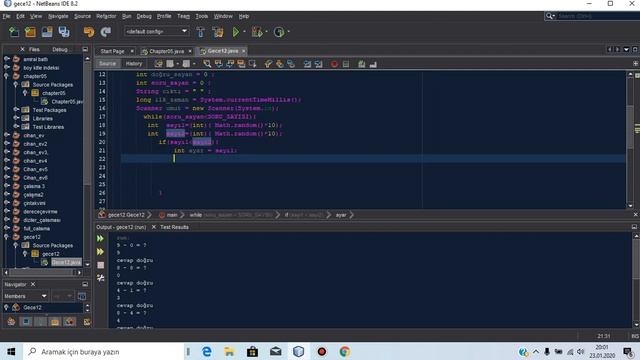This screenshot has height=360, width=640.
Task: Toggle Show Fields filter in Navigator
Action: coord(26,322)
